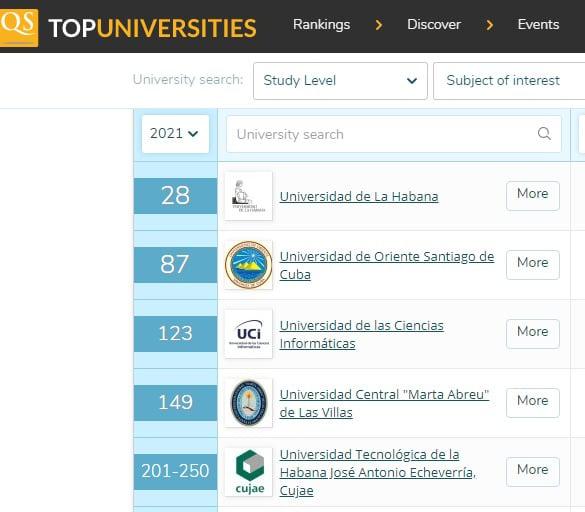Expand the Study Level dropdown
This screenshot has width=585, height=512.
pos(340,81)
